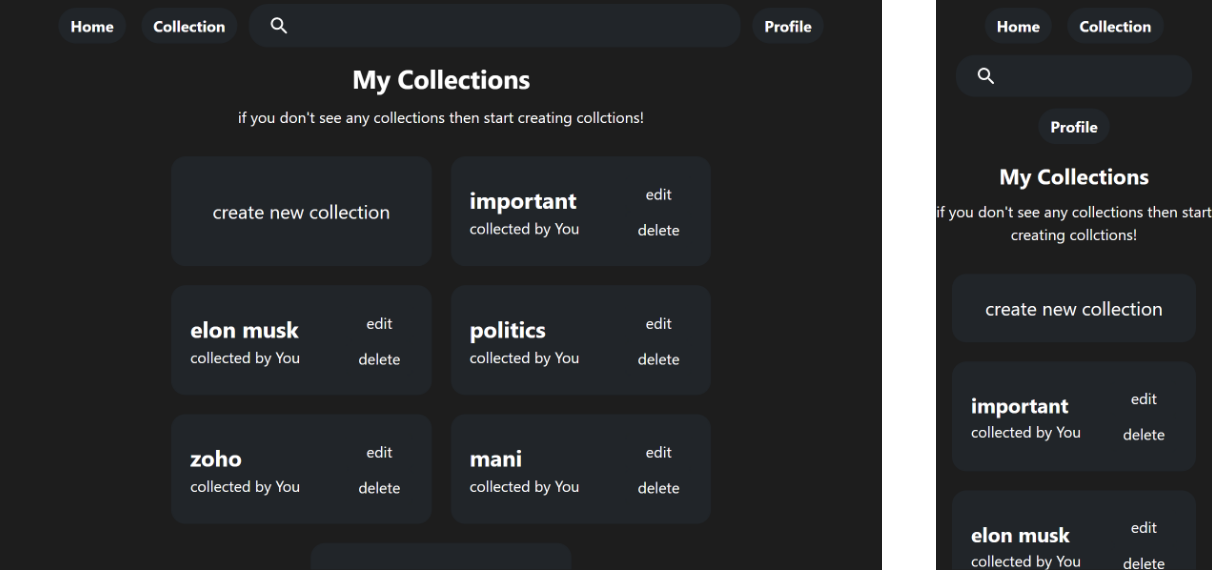
Task: Edit the zoho collection
Action: pos(379,453)
